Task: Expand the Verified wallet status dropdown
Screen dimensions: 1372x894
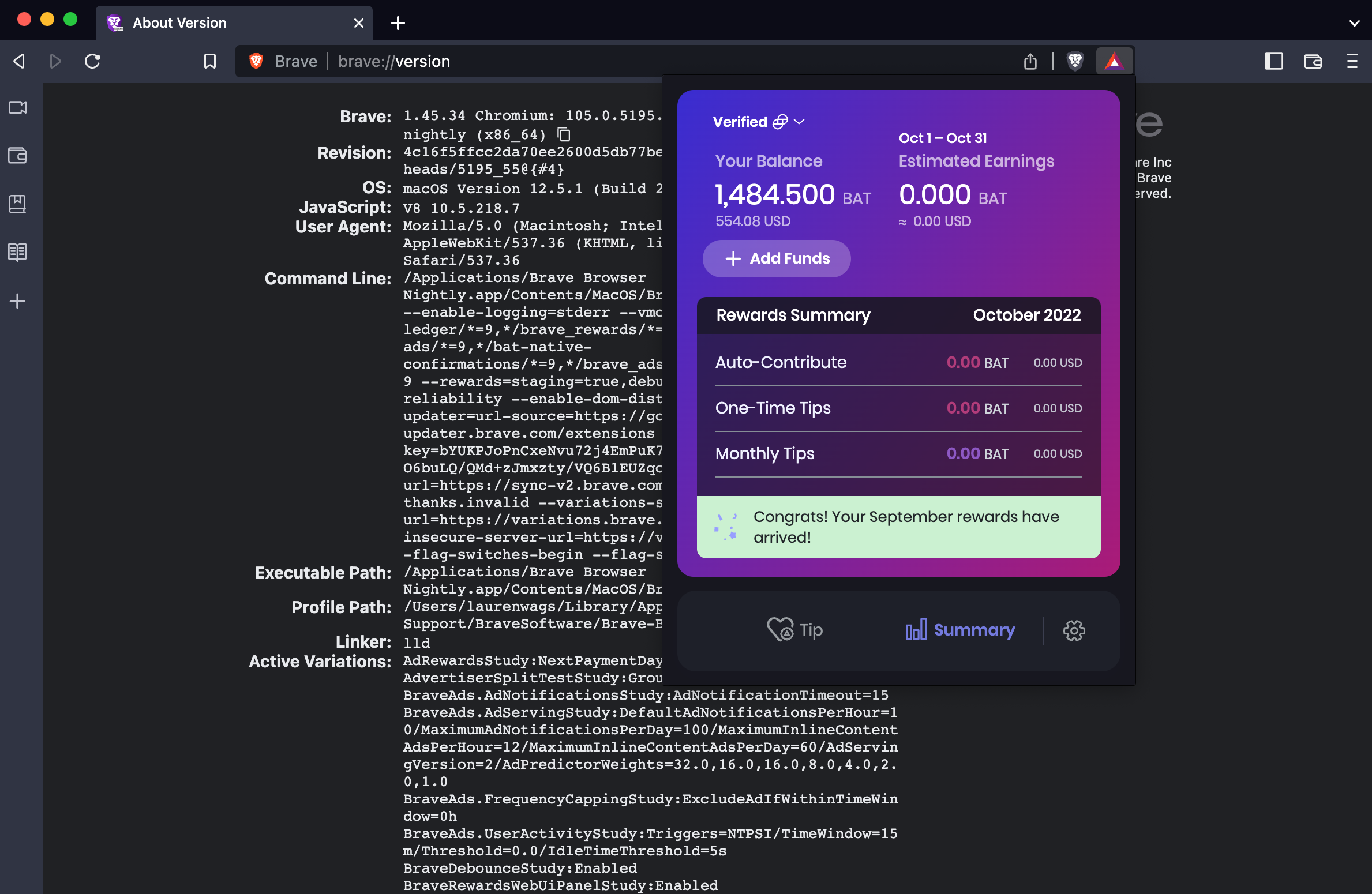Action: 759,122
